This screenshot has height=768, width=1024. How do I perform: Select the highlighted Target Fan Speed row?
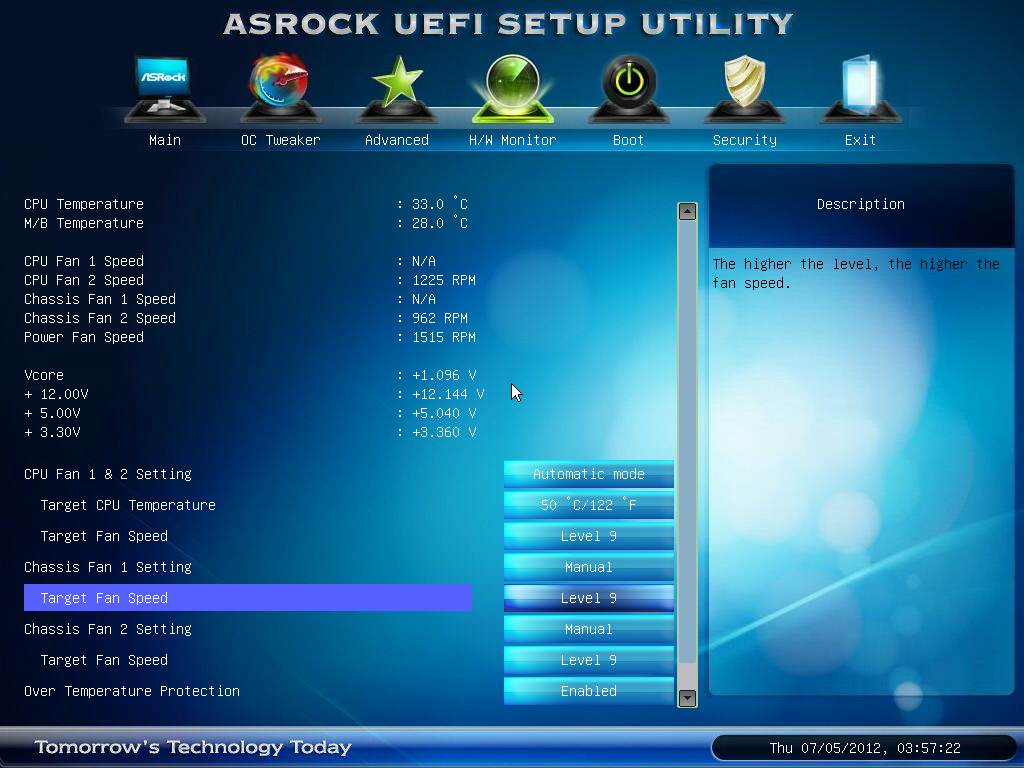pos(248,598)
